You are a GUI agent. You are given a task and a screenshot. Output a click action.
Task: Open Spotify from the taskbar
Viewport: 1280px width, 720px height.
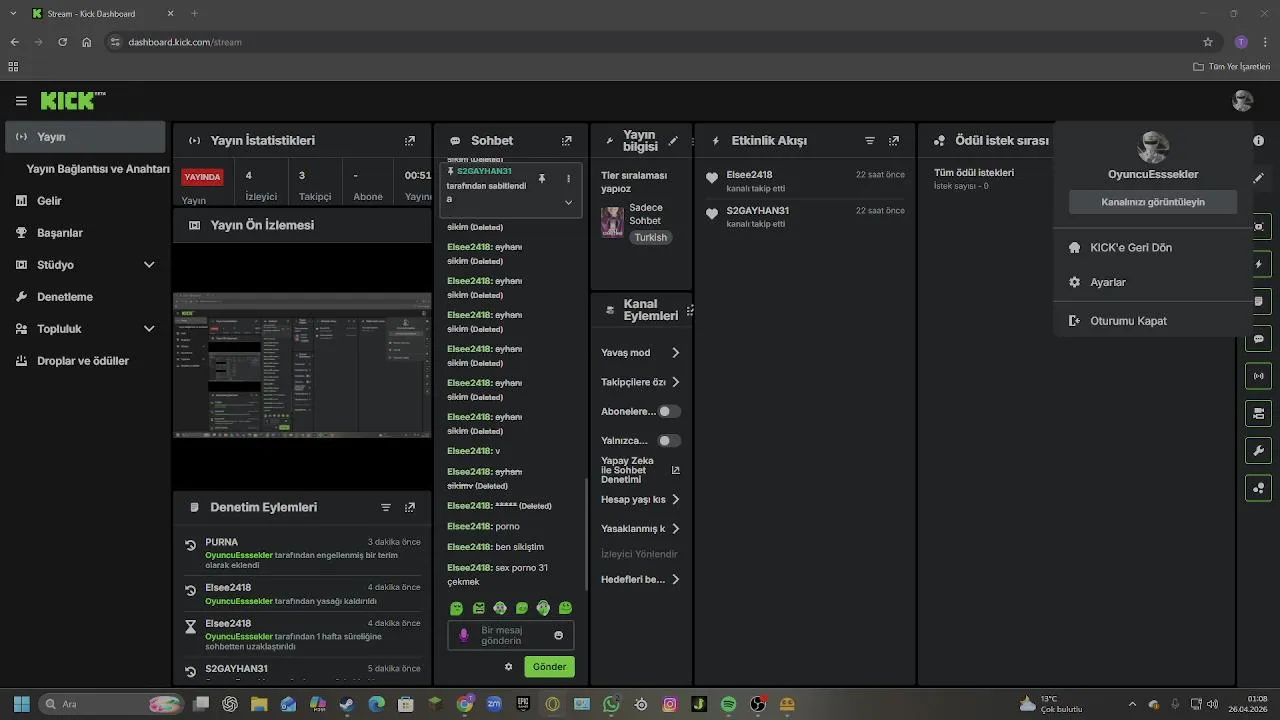[728, 704]
